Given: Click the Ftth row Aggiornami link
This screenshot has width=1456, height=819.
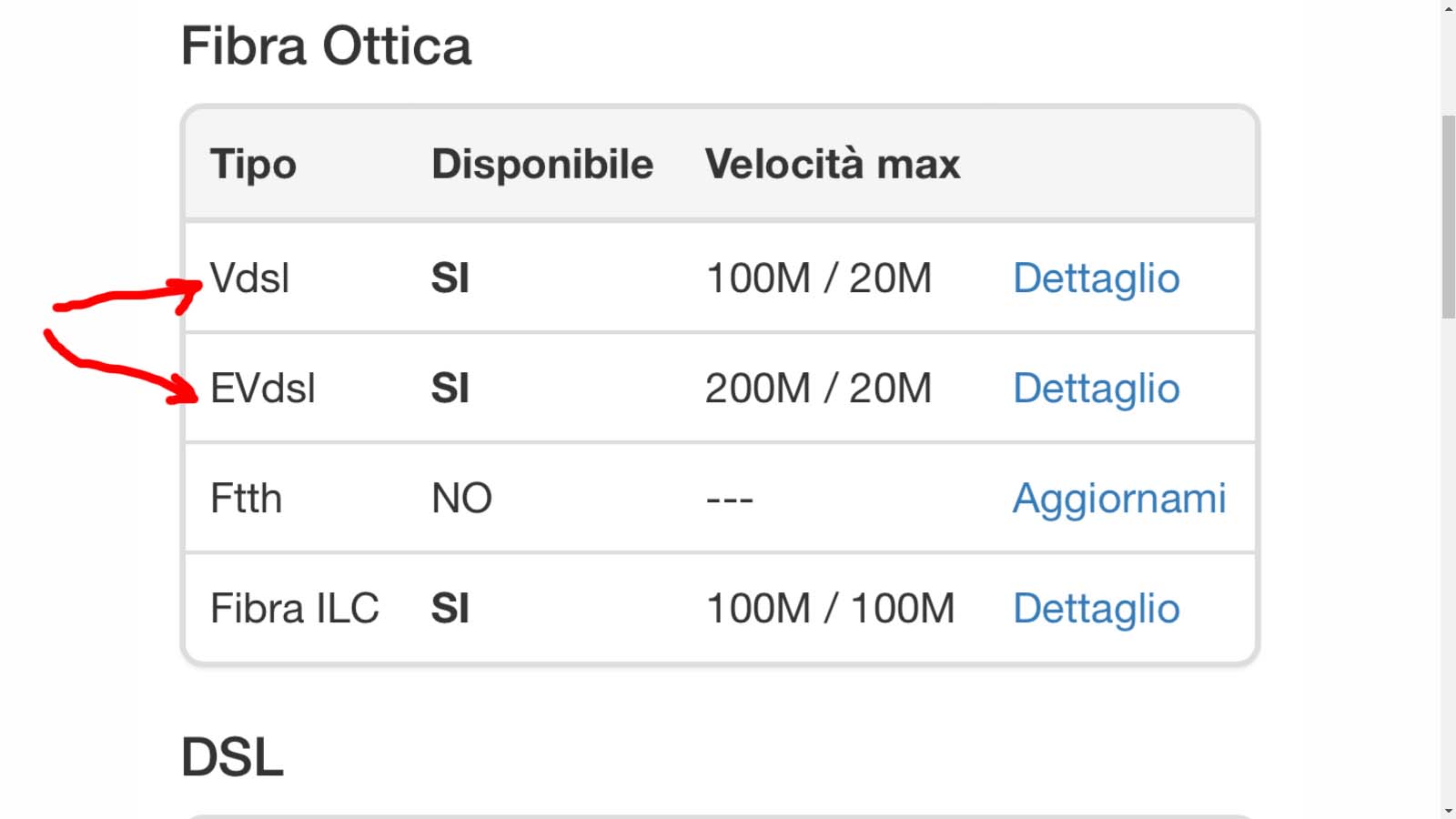Looking at the screenshot, I should pyautogui.click(x=1119, y=499).
